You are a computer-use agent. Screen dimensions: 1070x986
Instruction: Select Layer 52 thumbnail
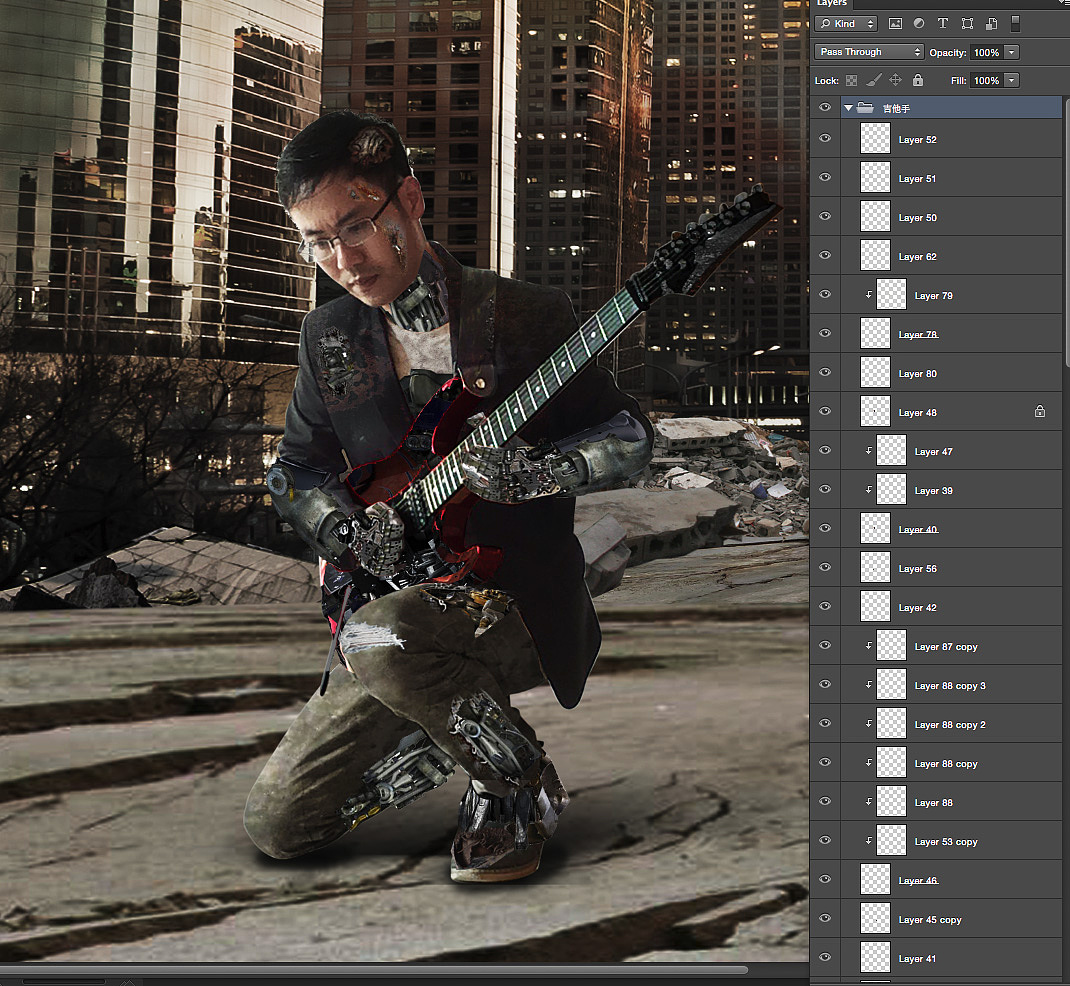[x=876, y=139]
